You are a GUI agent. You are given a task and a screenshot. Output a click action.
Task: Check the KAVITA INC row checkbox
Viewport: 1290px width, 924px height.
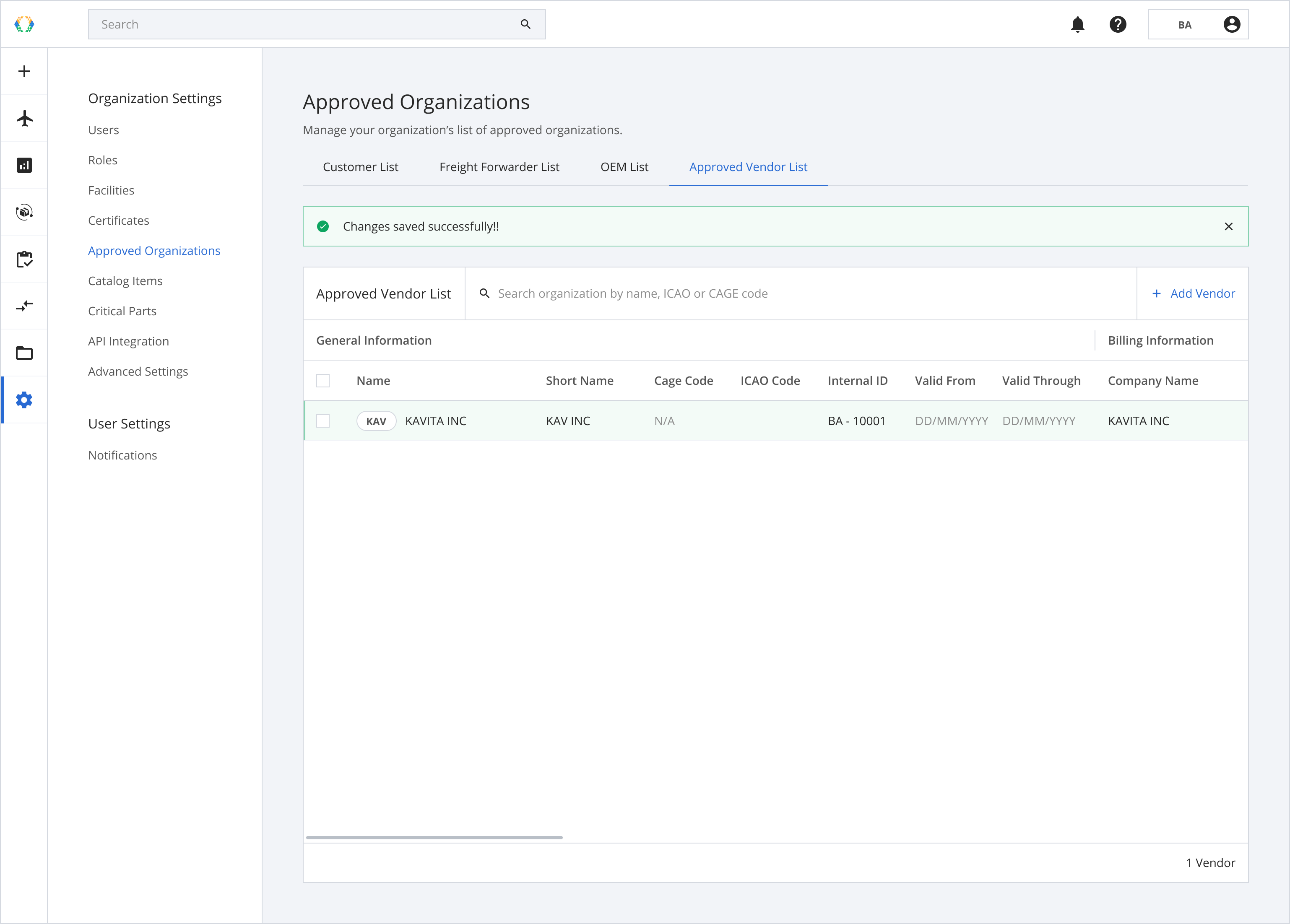[323, 421]
